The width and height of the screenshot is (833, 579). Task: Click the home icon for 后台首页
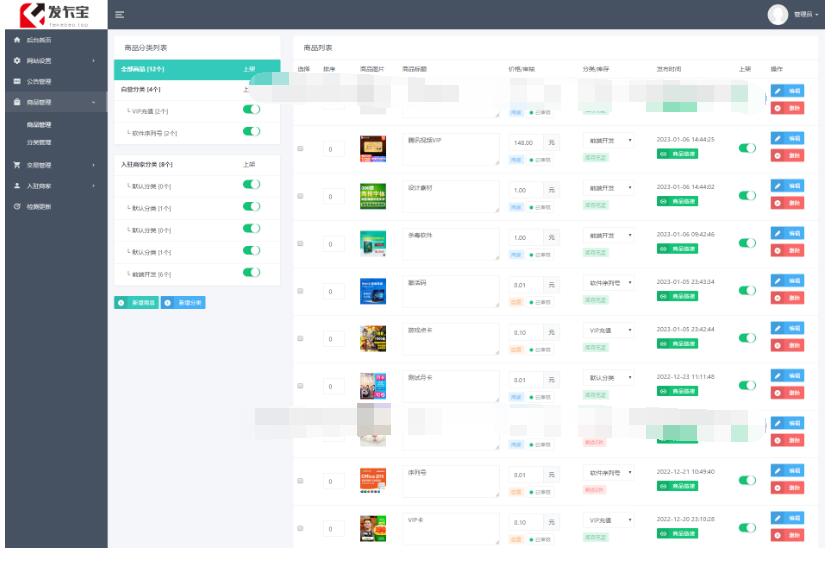click(x=17, y=40)
